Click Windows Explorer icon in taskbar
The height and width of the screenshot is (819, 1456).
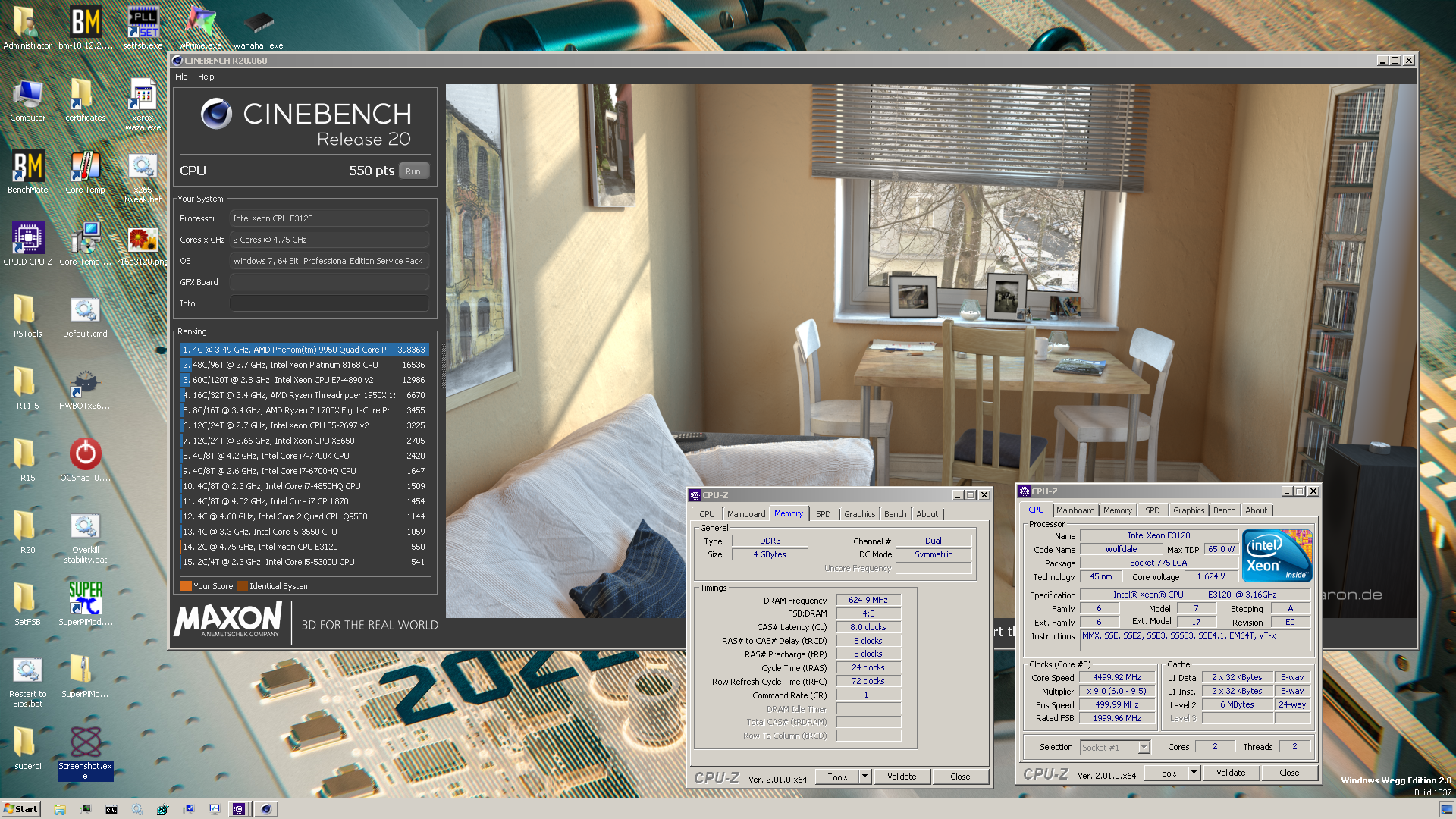coord(60,809)
